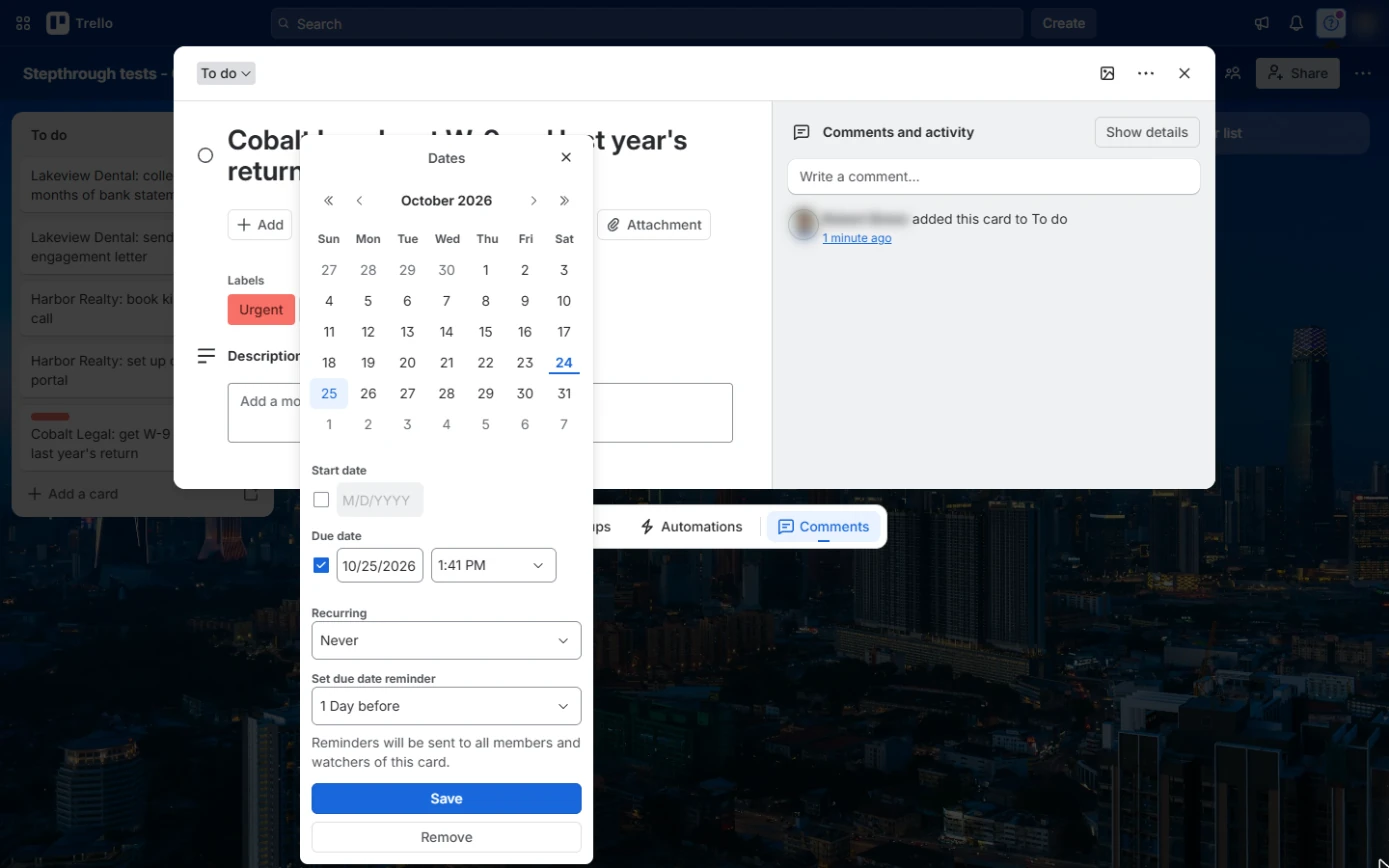
Task: Go to next month in calendar
Action: pos(534,201)
